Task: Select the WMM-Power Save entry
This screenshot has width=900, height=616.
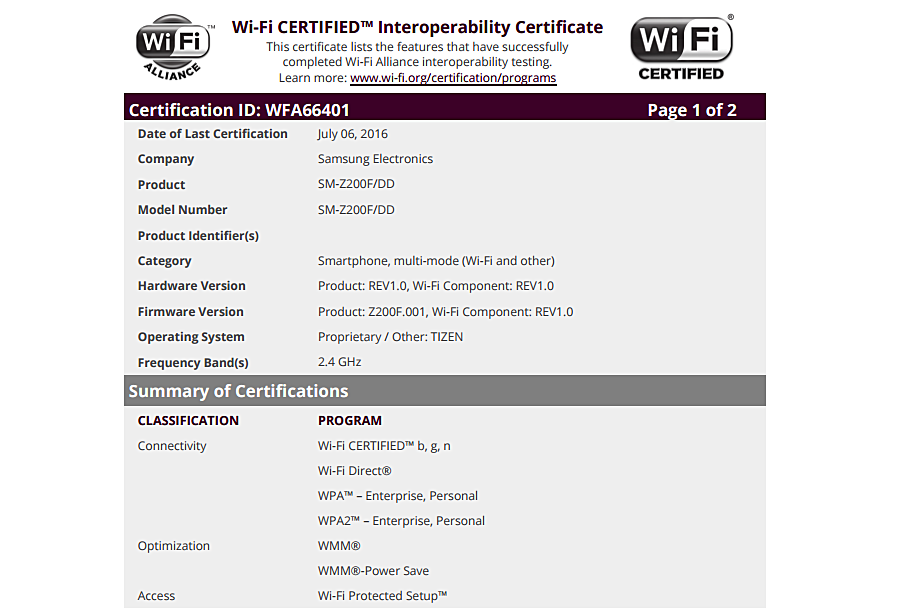Action: [x=374, y=571]
